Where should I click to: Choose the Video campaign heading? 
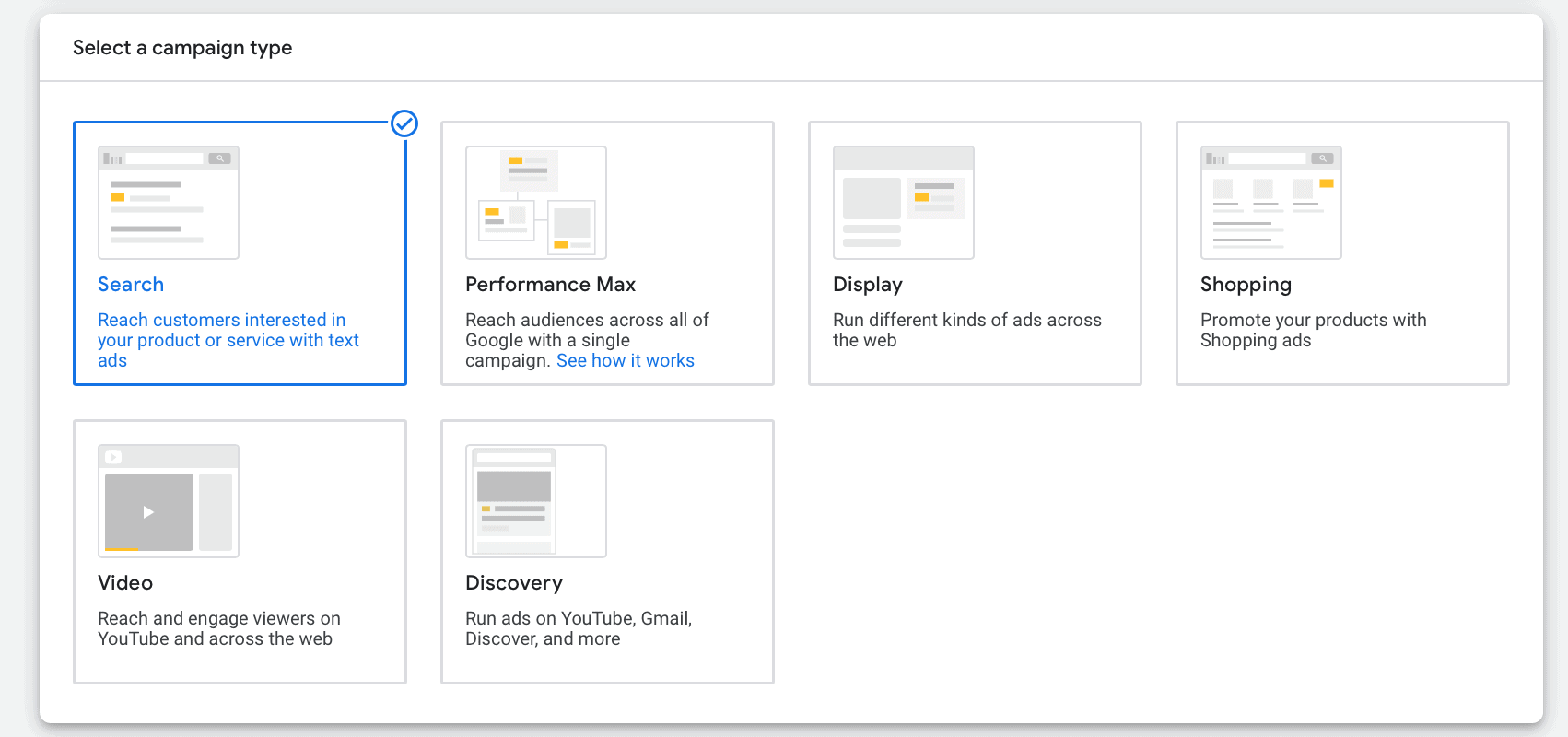point(125,583)
